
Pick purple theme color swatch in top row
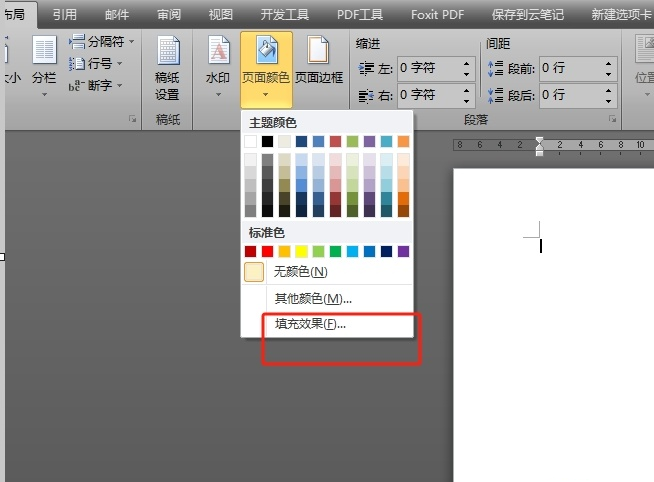(369, 141)
